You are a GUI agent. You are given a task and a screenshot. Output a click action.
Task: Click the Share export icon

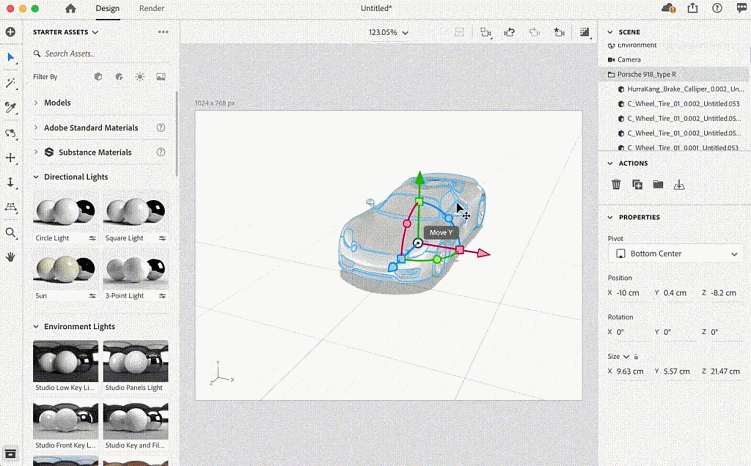tap(693, 8)
